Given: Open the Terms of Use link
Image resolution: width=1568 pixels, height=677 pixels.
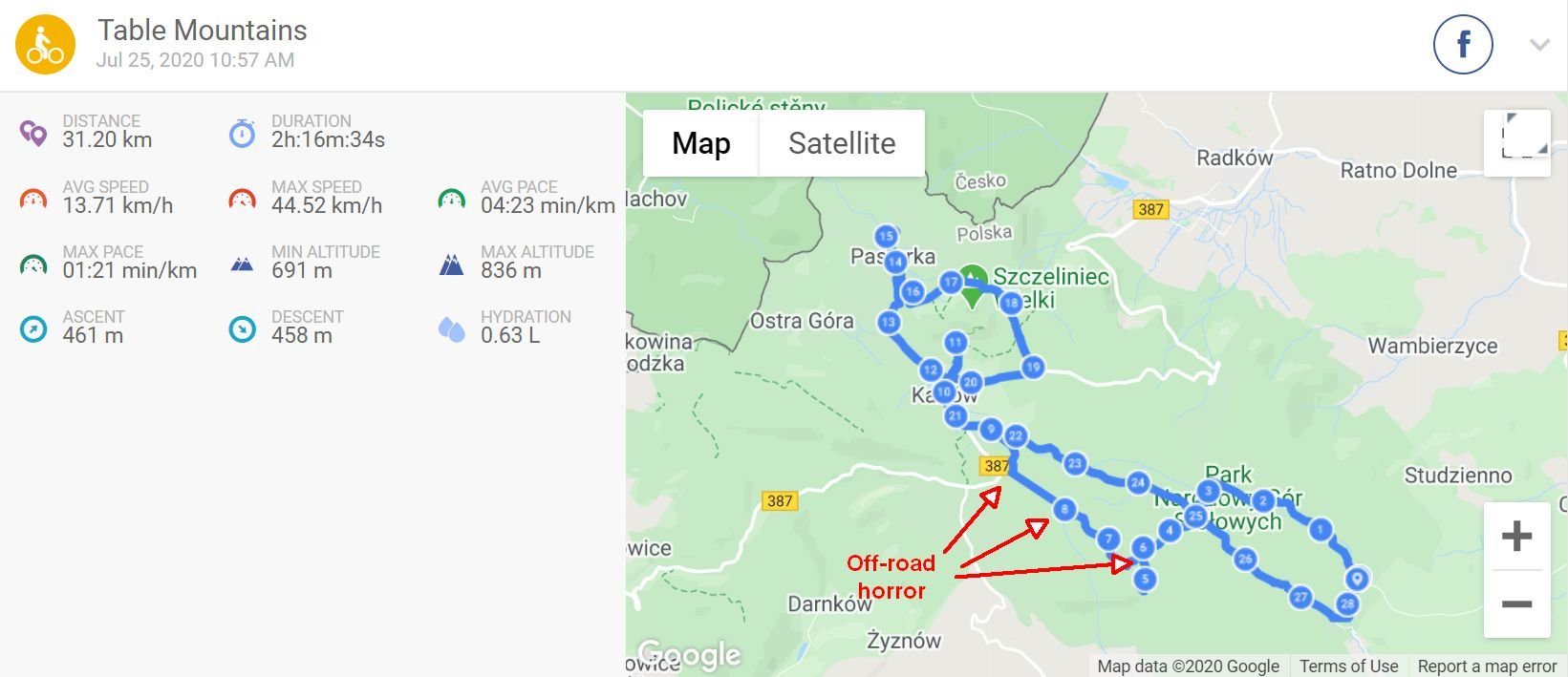Looking at the screenshot, I should click(x=1348, y=666).
